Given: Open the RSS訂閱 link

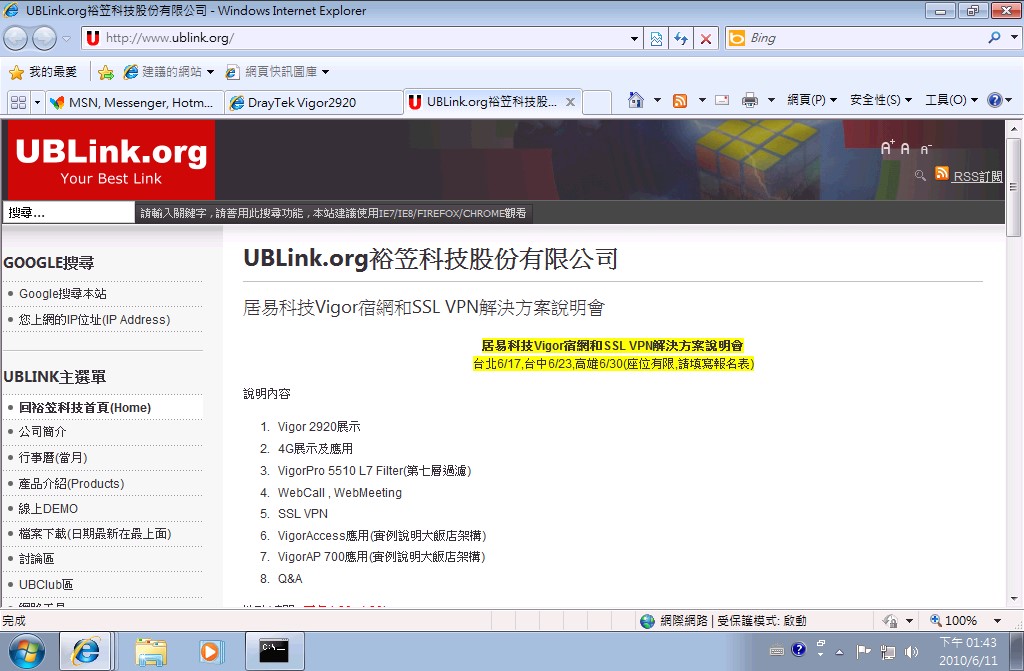Looking at the screenshot, I should coord(978,176).
